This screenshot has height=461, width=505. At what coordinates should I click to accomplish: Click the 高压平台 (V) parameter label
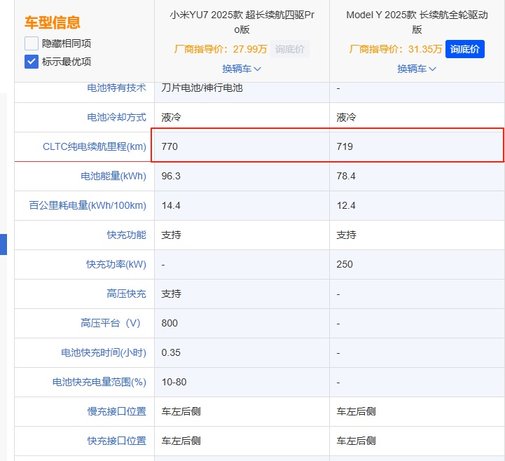pos(110,323)
